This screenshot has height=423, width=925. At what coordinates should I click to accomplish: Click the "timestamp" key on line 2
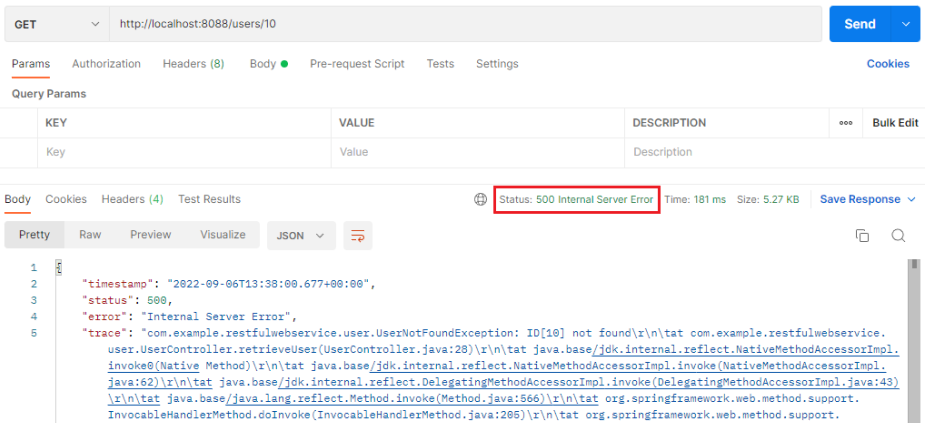tap(119, 284)
